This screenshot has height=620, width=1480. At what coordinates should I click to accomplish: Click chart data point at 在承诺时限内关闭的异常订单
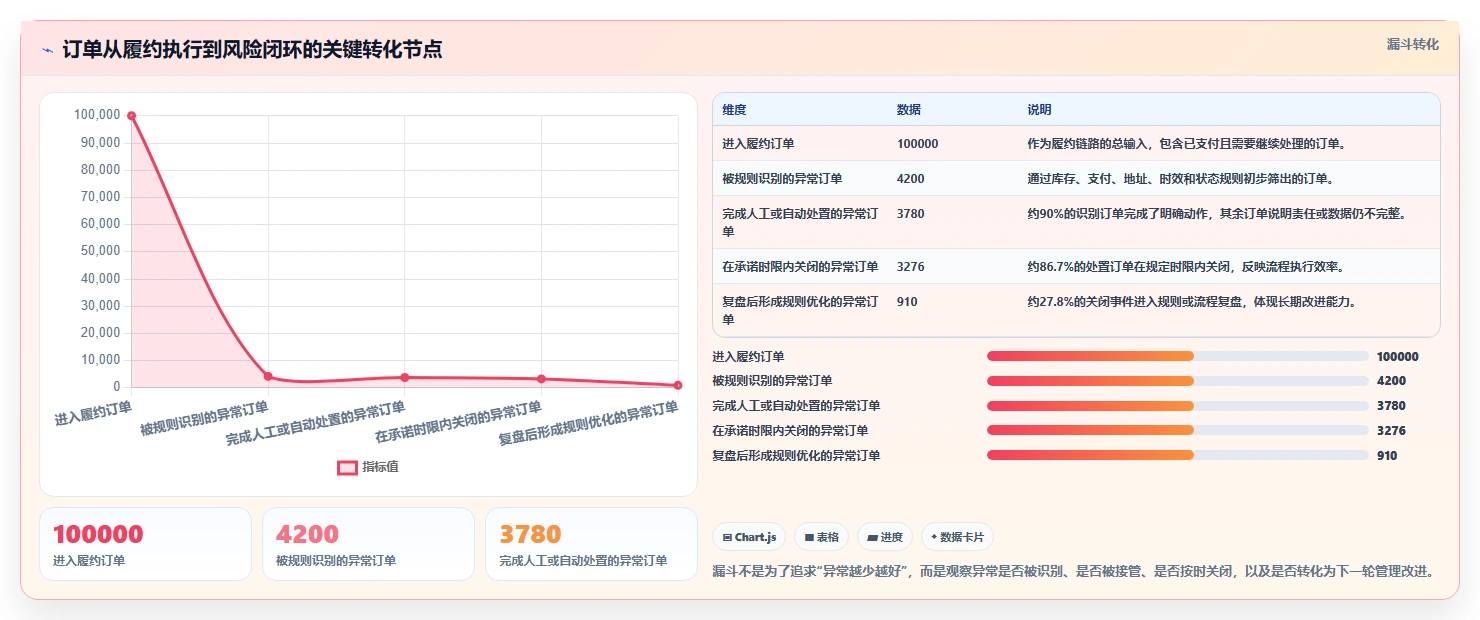coord(541,378)
